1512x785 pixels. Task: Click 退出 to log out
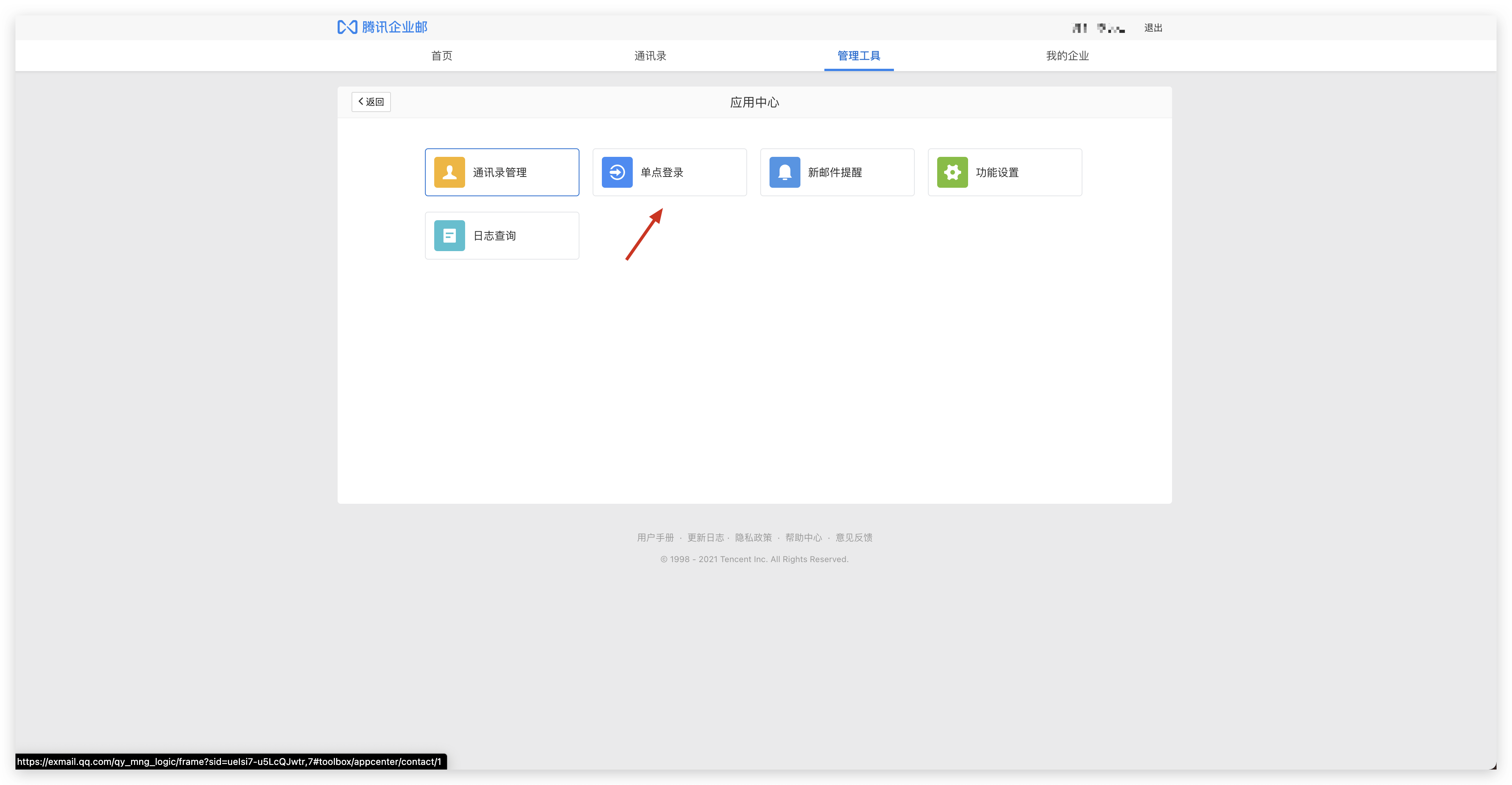[x=1153, y=27]
